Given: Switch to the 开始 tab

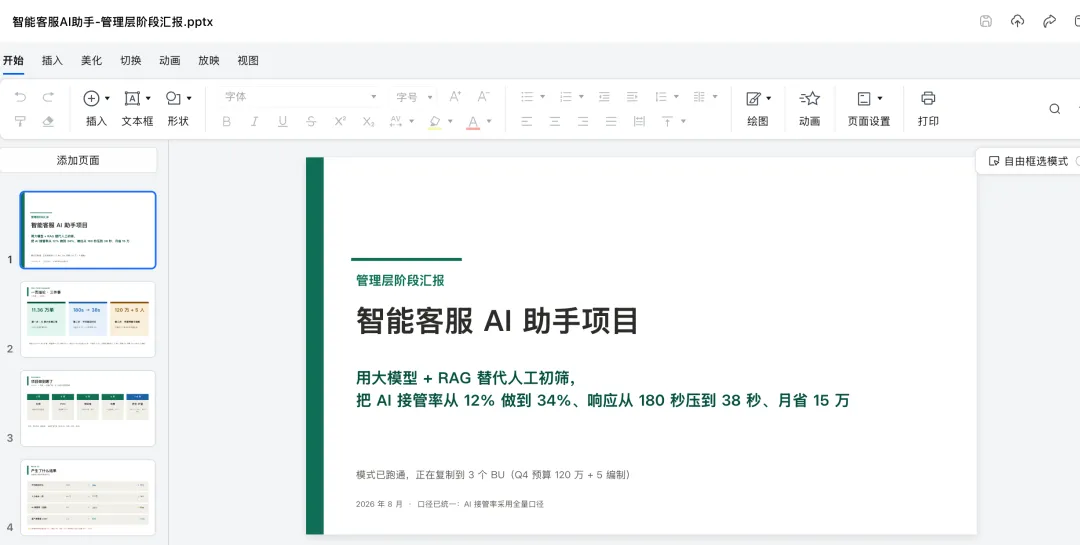Looking at the screenshot, I should pos(13,61).
